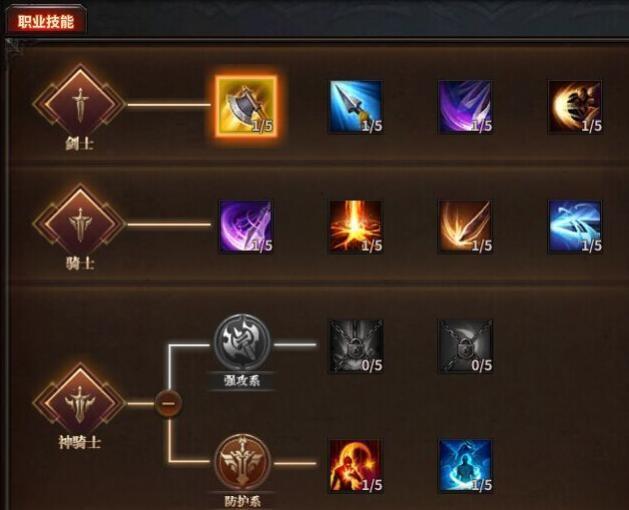Image resolution: width=629 pixels, height=510 pixels.
Task: Select the blue ice slash 骑士 skill
Action: click(575, 227)
